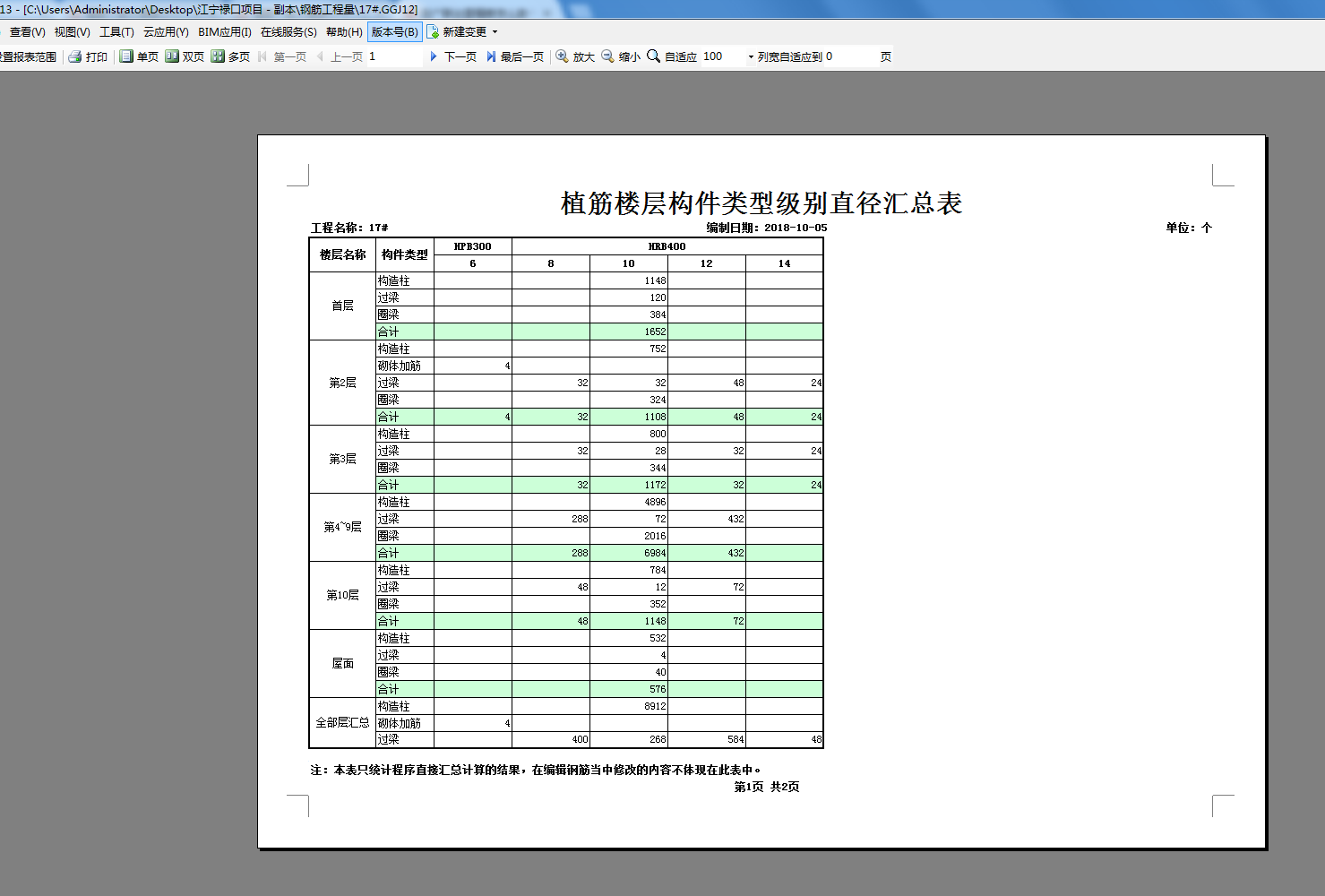This screenshot has width=1325, height=896.
Task: Click the 第3层 floor cell
Action: click(x=342, y=459)
